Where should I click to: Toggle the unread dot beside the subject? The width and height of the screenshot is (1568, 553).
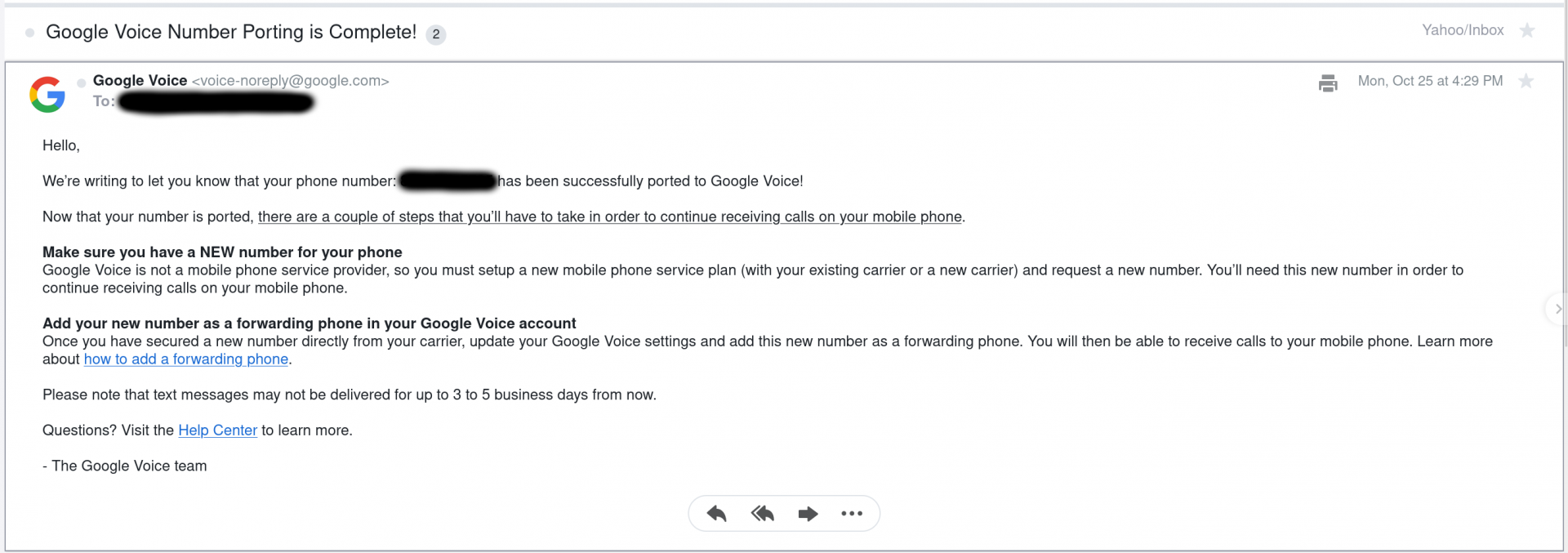(30, 33)
